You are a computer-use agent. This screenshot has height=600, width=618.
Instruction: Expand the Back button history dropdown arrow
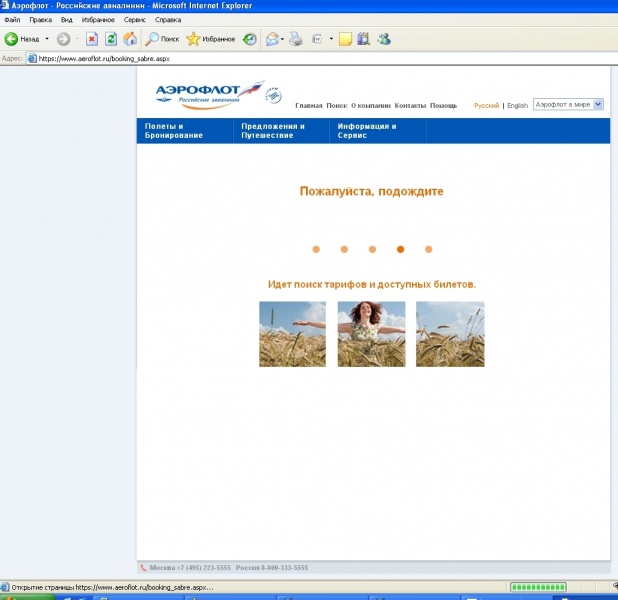pyautogui.click(x=47, y=39)
